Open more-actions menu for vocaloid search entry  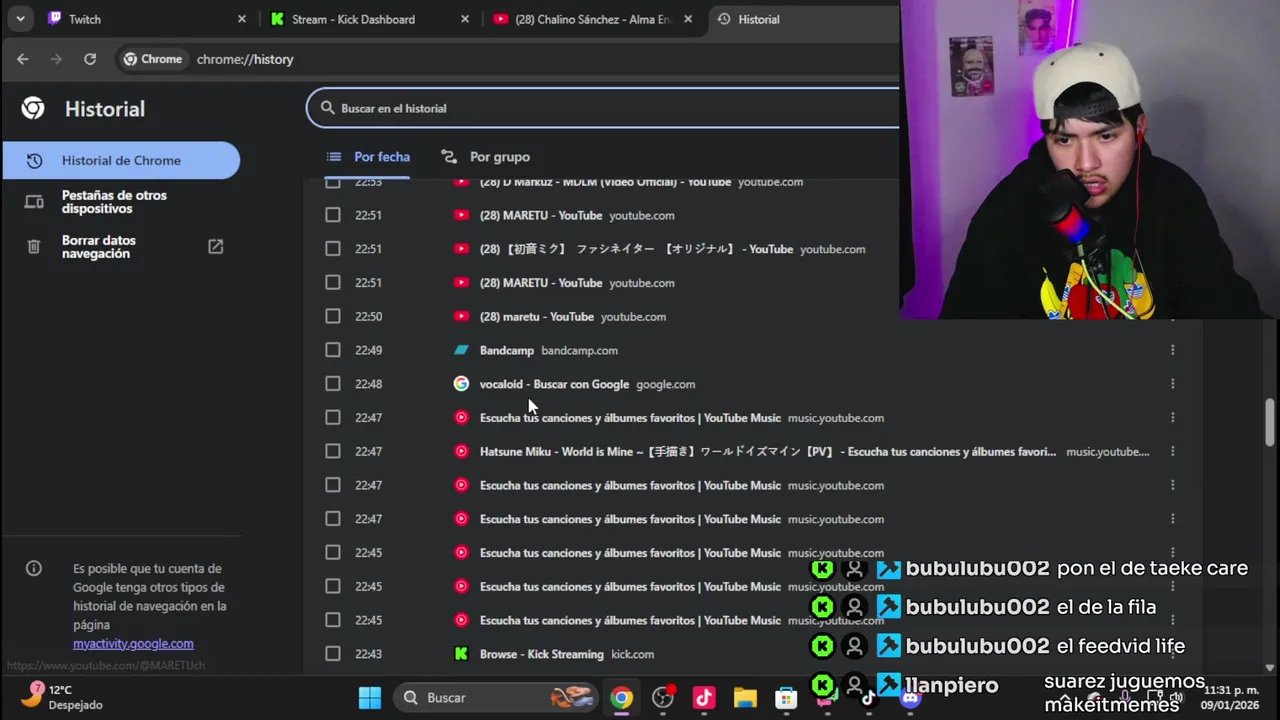click(1172, 384)
